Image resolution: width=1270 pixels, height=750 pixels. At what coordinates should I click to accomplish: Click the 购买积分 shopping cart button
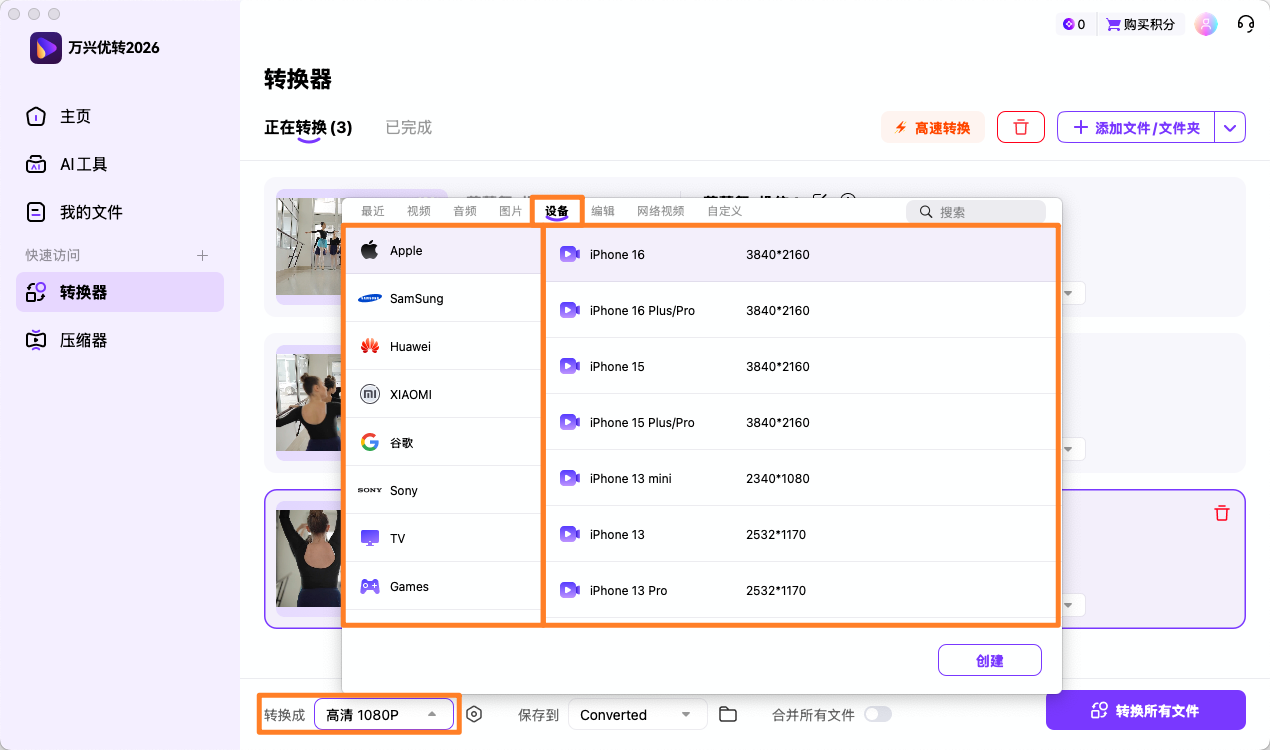tap(1140, 24)
